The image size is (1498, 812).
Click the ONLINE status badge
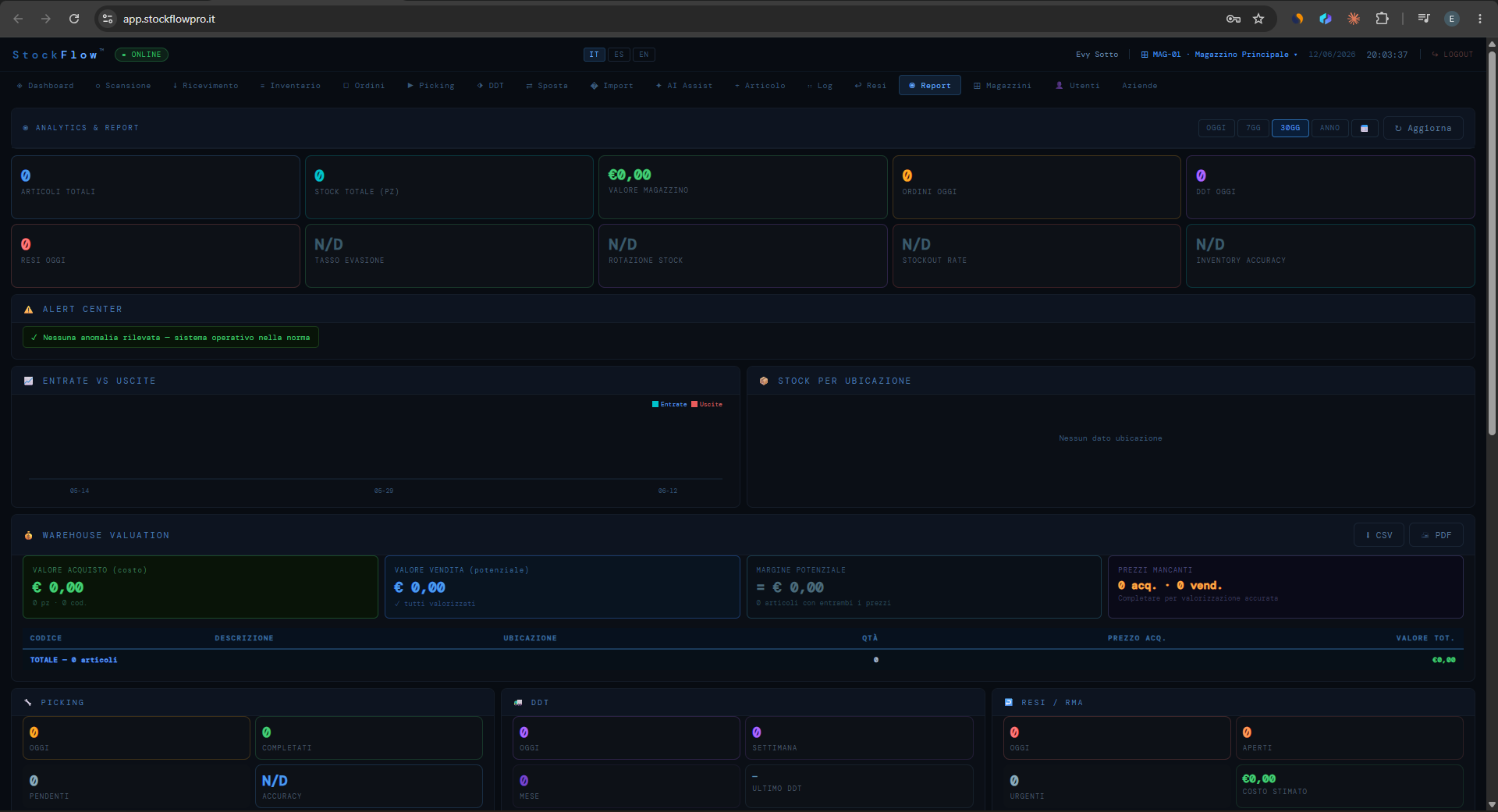[x=141, y=55]
